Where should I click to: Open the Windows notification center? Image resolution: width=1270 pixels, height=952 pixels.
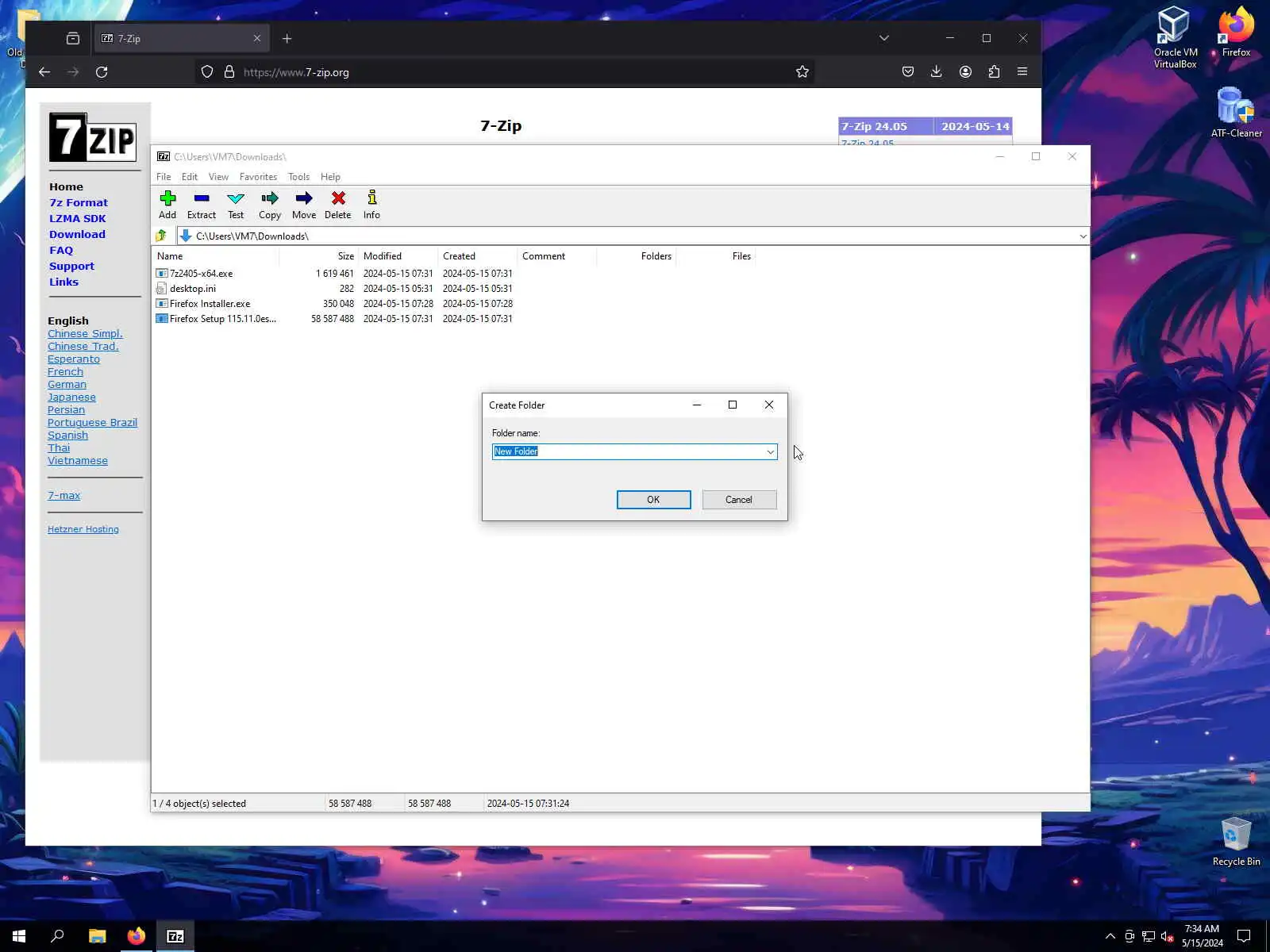[x=1244, y=936]
